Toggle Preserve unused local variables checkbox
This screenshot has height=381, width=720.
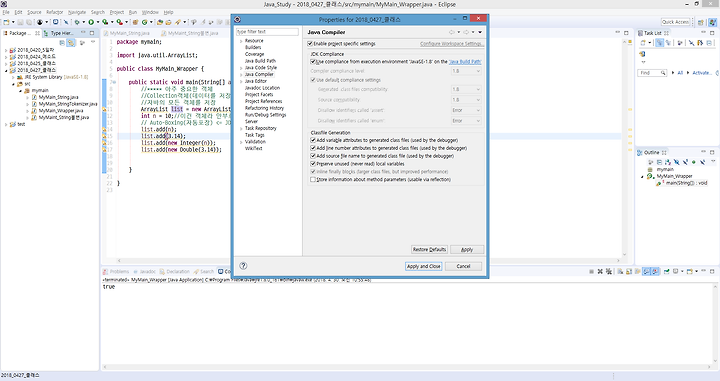pyautogui.click(x=313, y=164)
